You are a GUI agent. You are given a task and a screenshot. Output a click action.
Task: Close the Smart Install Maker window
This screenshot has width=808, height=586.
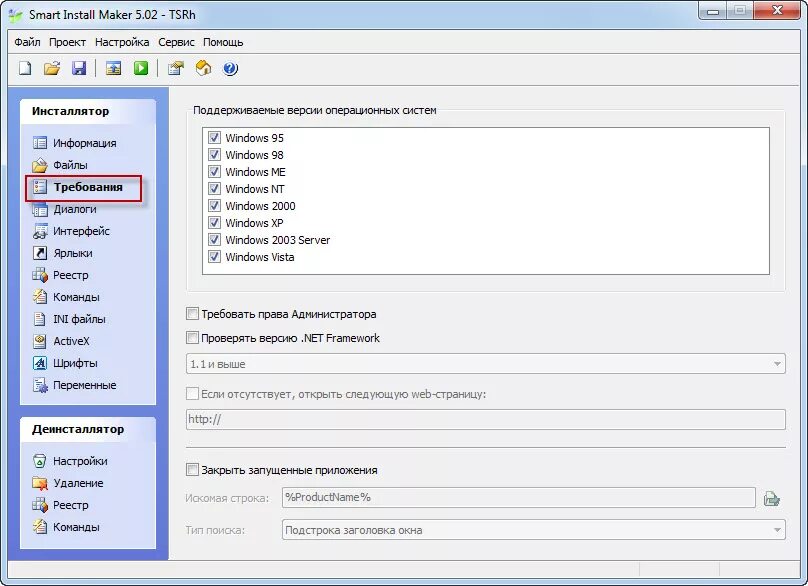coord(778,11)
